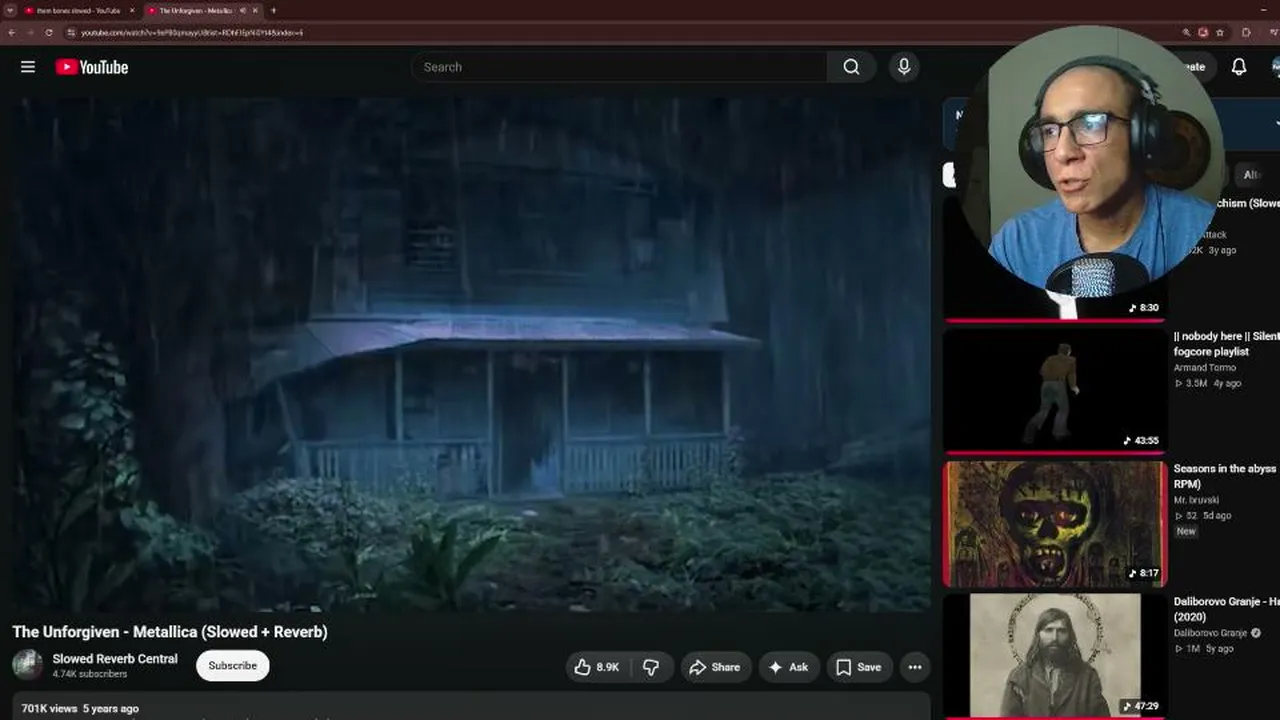Screen dimensions: 1280x720
Task: Open more actions three-dot menu
Action: point(914,667)
